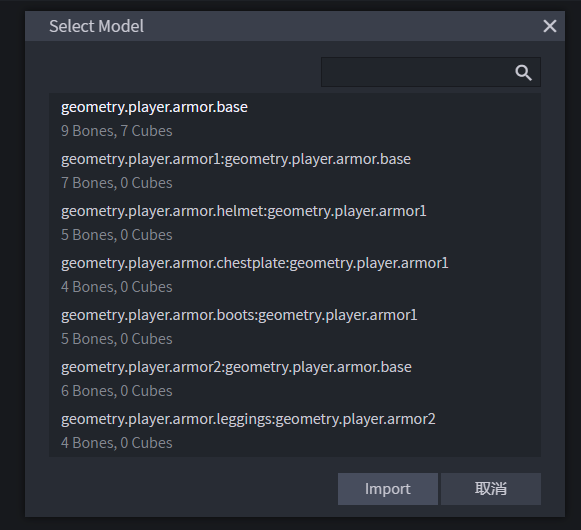Click the Import button
Screen dimensions: 581x530
388,489
